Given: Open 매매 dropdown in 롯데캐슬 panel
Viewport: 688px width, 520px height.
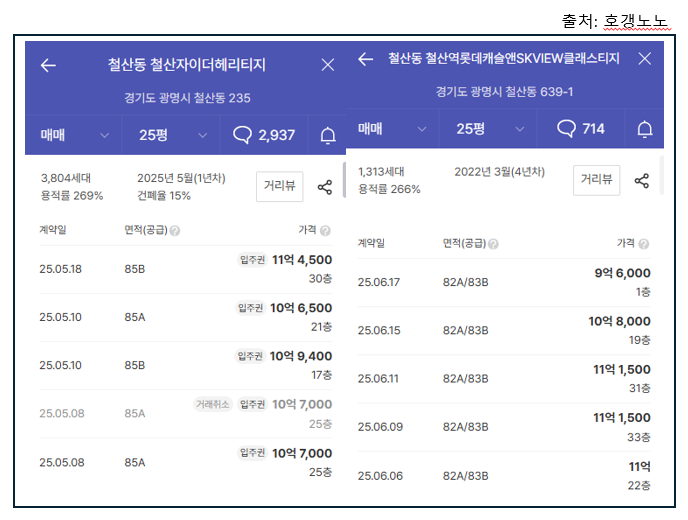Looking at the screenshot, I should [x=392, y=129].
